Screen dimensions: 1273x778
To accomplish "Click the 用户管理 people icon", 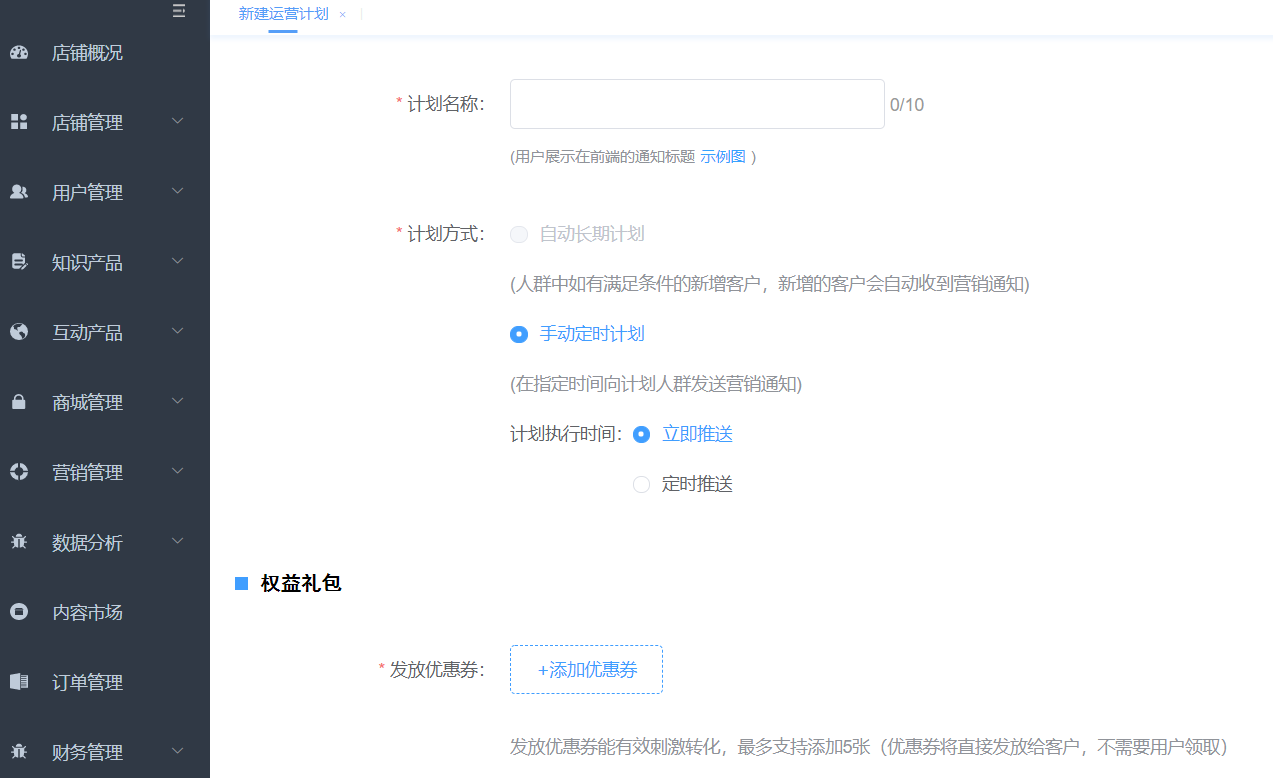I will (19, 192).
